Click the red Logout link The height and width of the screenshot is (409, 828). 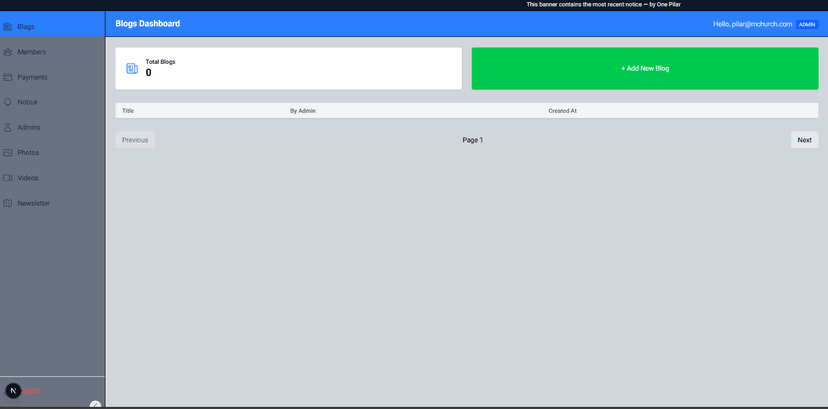coord(29,391)
